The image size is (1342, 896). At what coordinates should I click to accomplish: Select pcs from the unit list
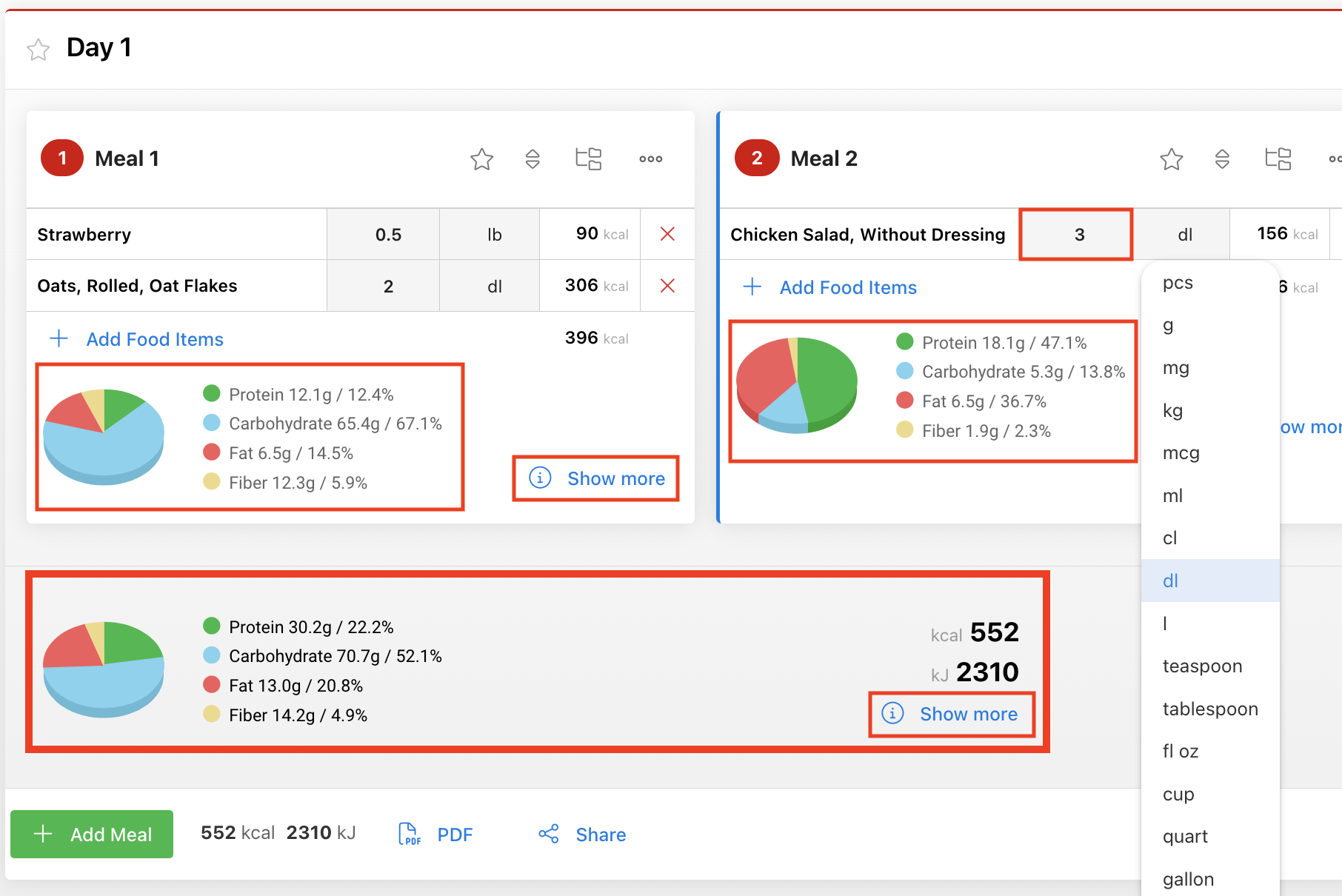pyautogui.click(x=1210, y=282)
